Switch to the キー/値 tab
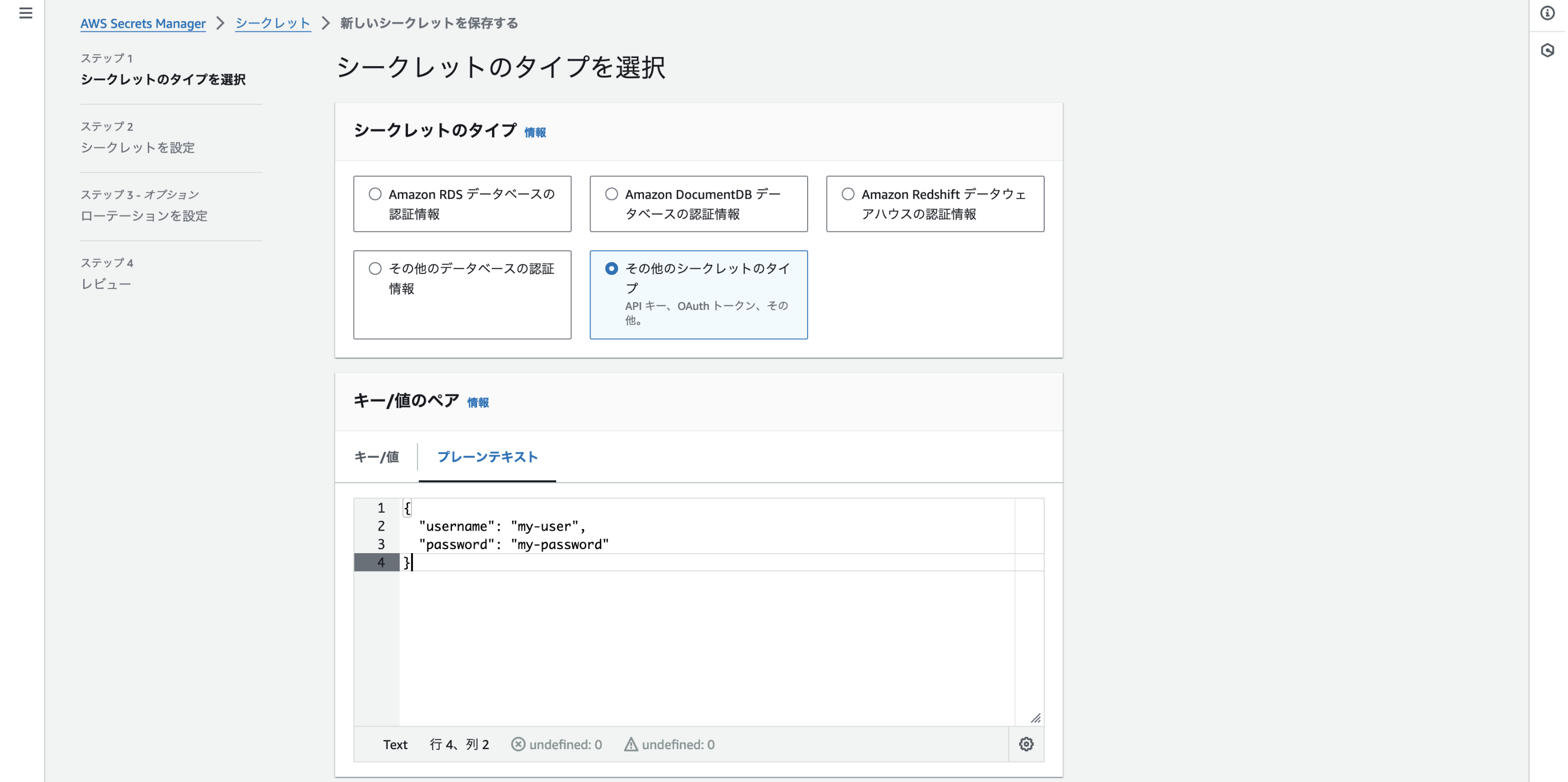Image resolution: width=1568 pixels, height=782 pixels. [x=376, y=456]
